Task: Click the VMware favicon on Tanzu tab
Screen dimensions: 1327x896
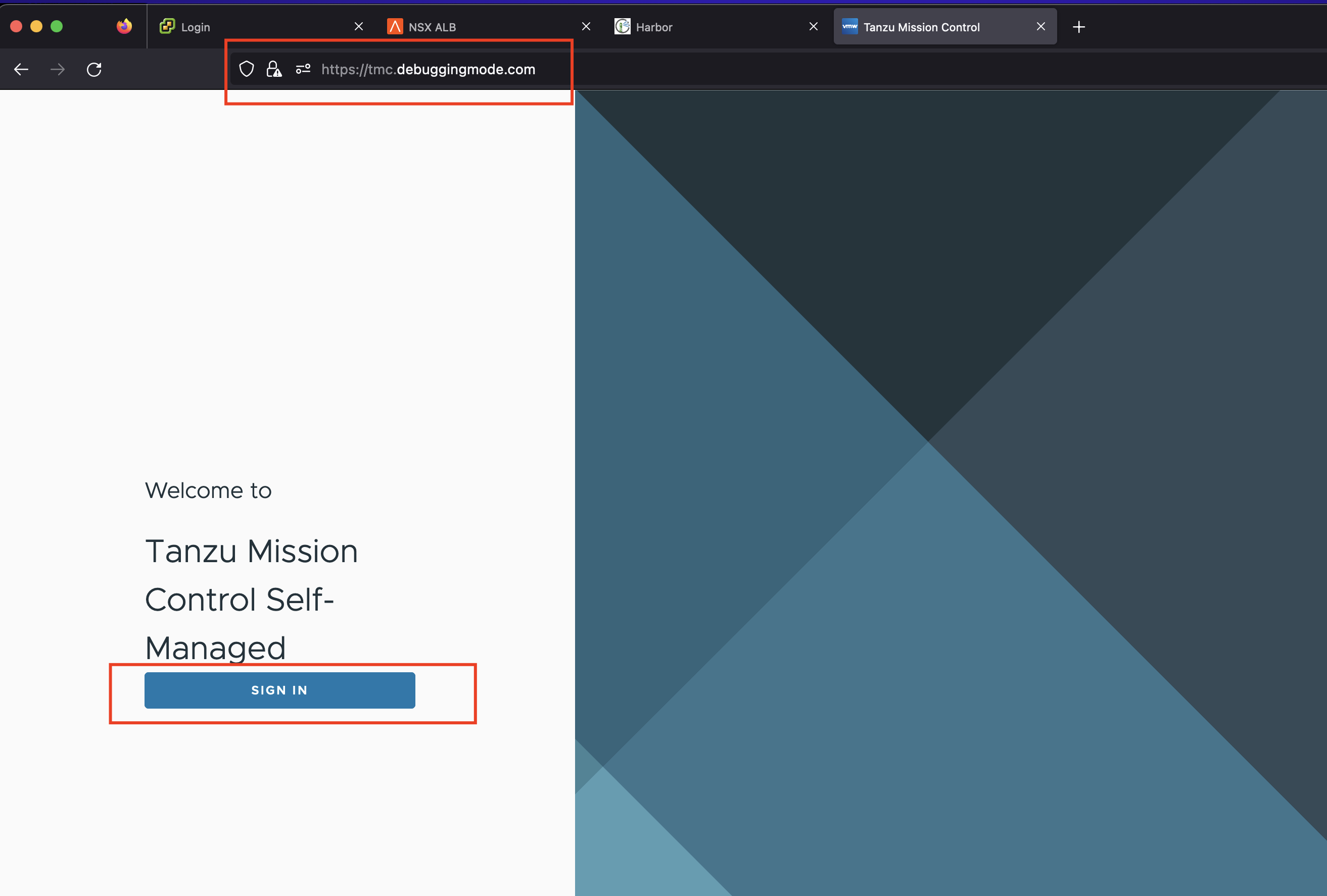Action: click(849, 26)
